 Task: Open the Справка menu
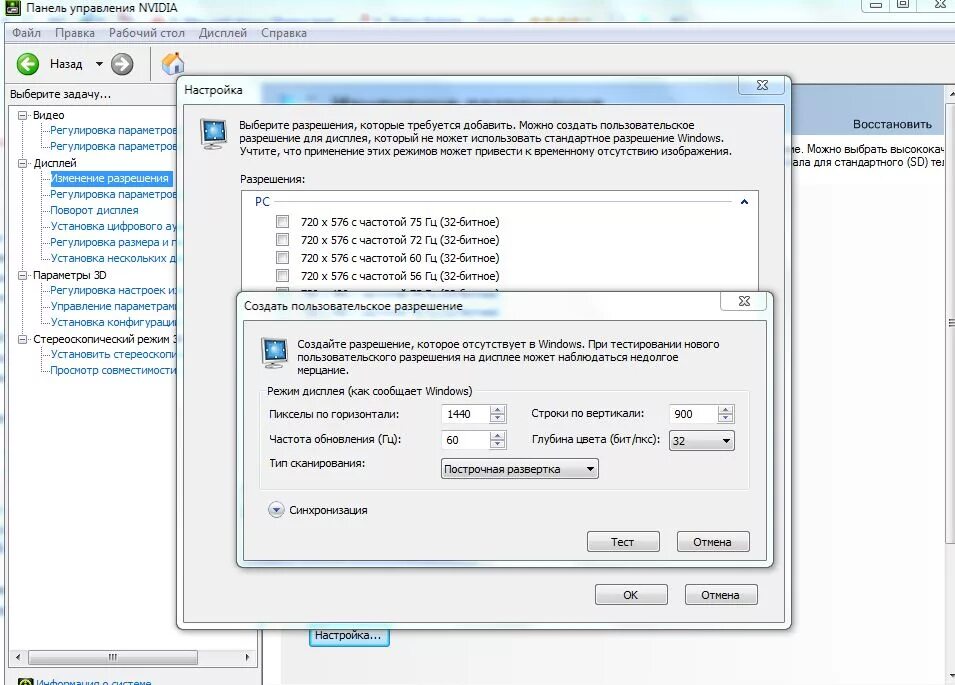284,33
